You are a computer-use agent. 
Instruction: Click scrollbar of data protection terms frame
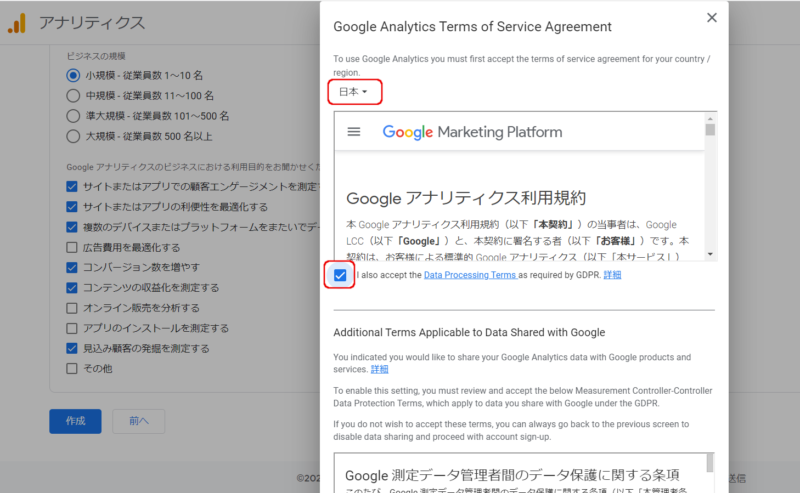point(710,463)
